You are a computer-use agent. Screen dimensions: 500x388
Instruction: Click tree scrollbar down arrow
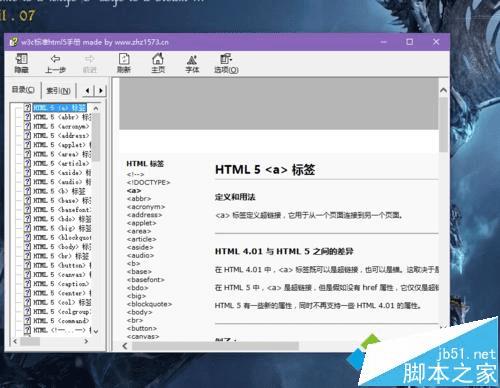[96, 331]
